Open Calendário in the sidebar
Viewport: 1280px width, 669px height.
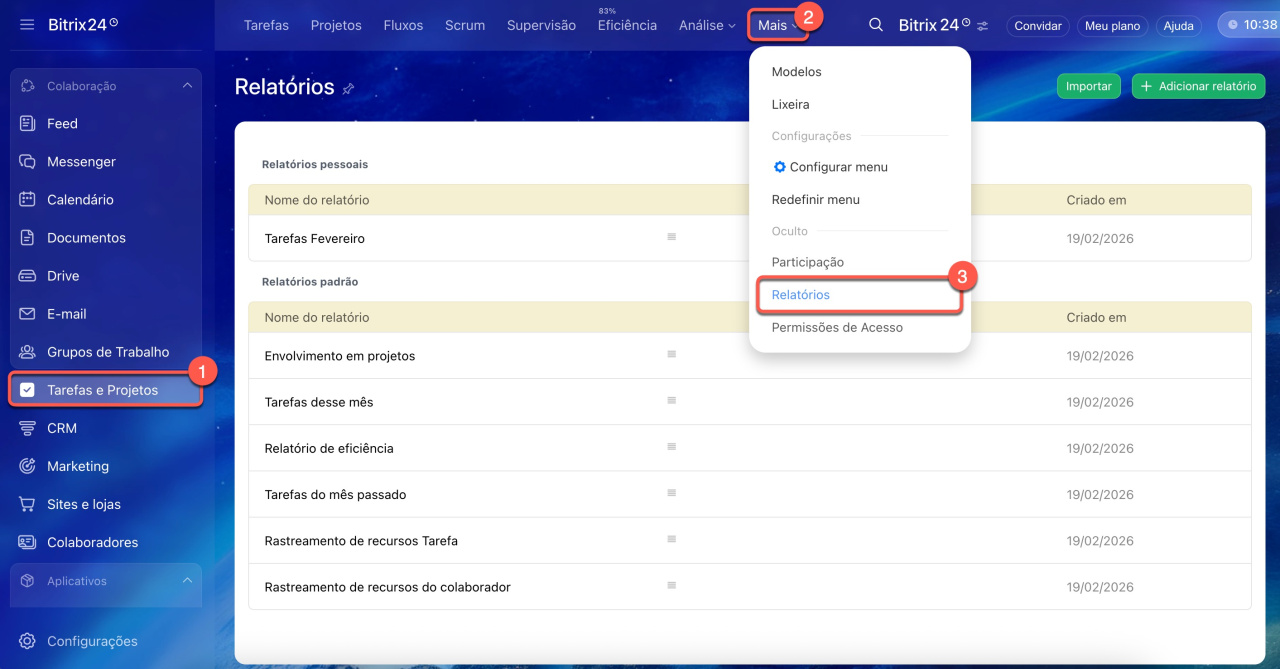pos(80,200)
